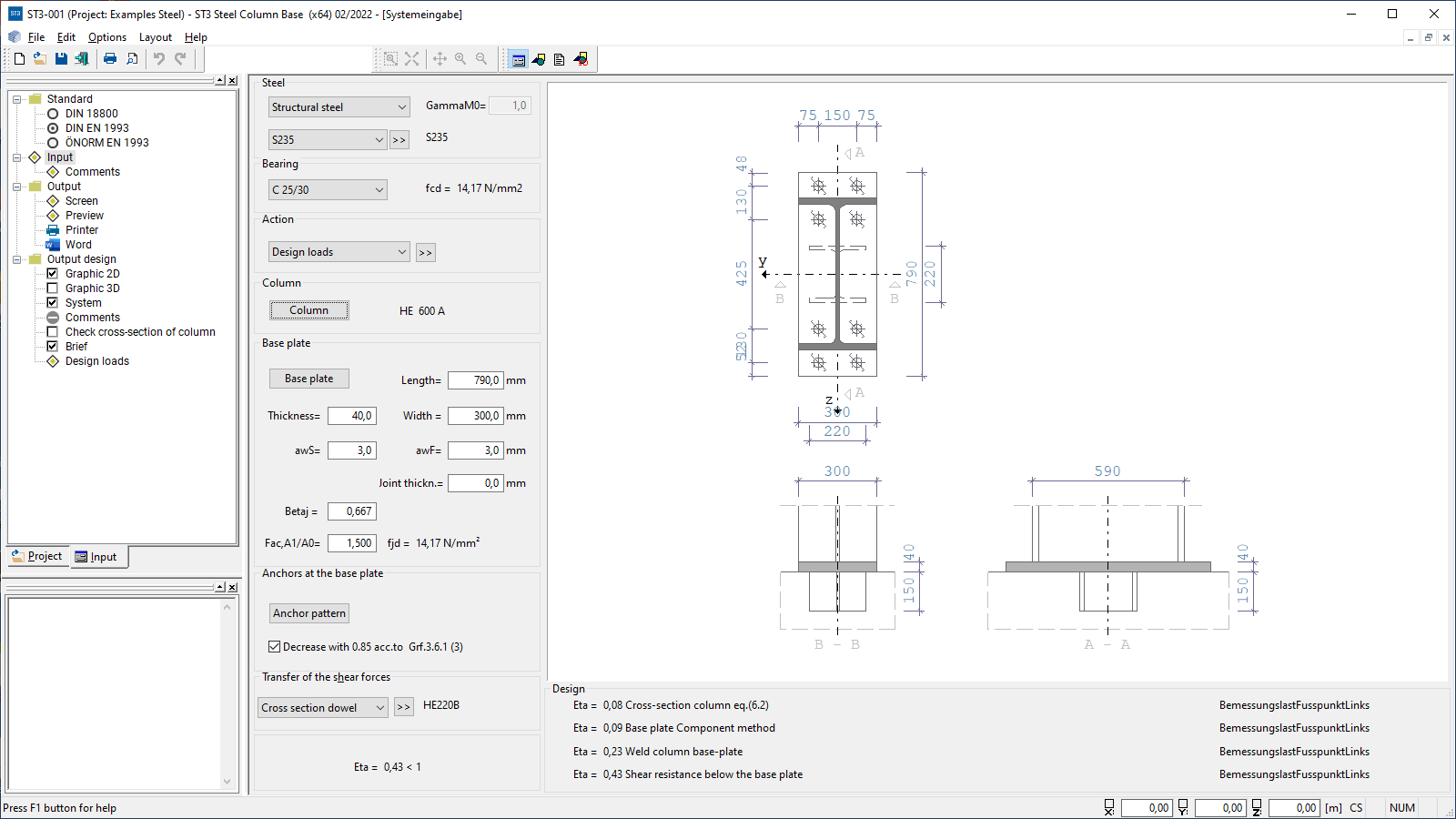Click >> button next to S235
The width and height of the screenshot is (1456, 819).
(x=399, y=140)
